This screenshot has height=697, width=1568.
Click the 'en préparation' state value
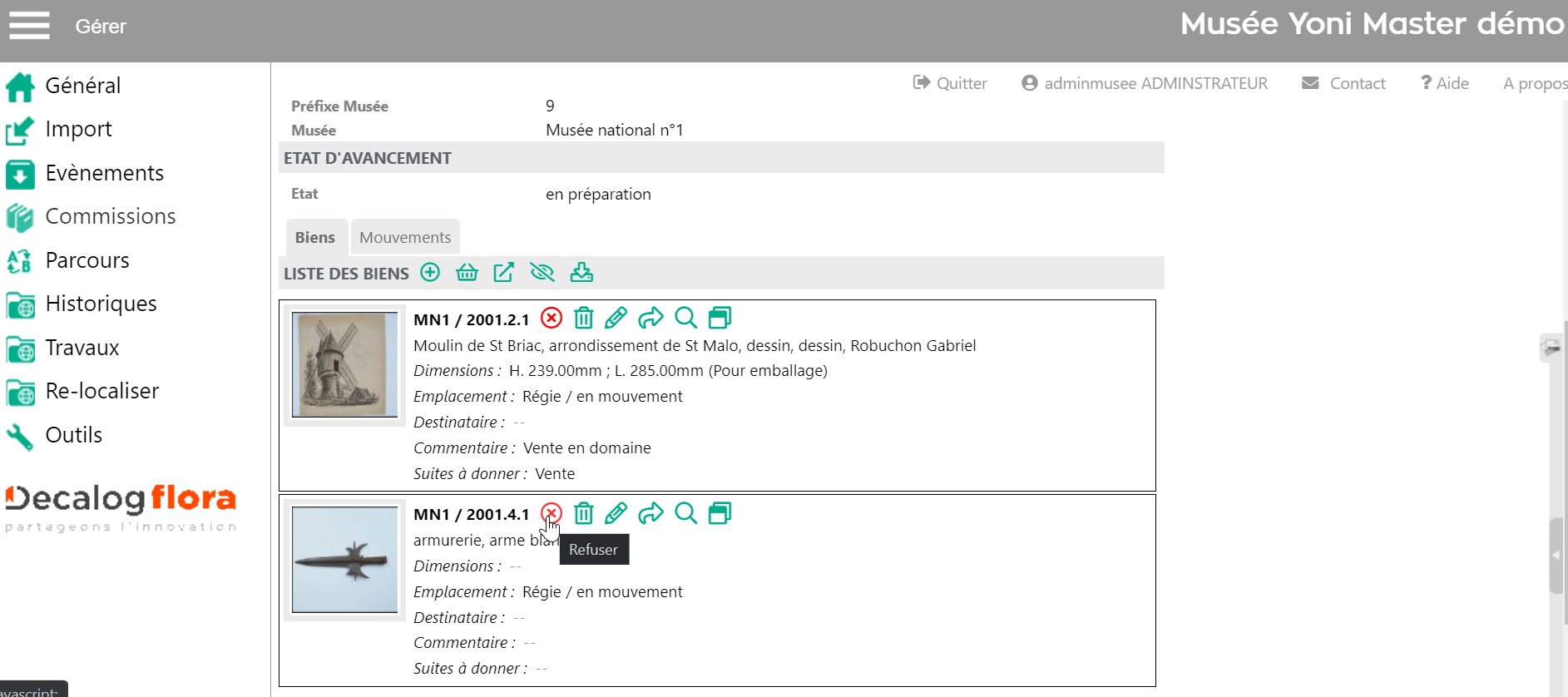pos(598,194)
